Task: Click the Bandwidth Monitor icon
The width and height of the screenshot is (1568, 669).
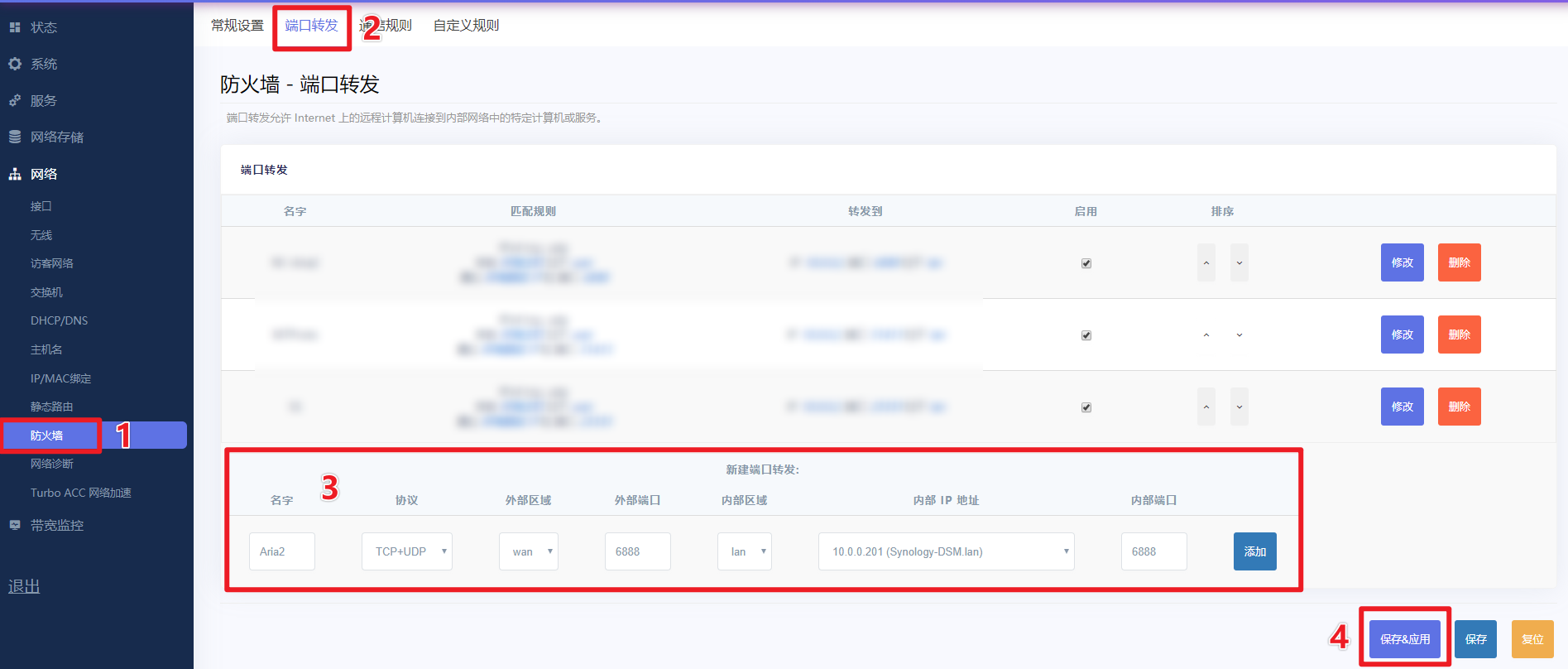Action: (x=15, y=525)
